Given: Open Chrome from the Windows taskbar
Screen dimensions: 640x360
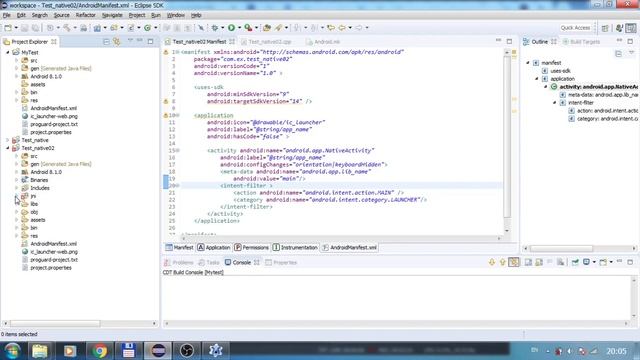Looking at the screenshot, I should pyautogui.click(x=99, y=351).
